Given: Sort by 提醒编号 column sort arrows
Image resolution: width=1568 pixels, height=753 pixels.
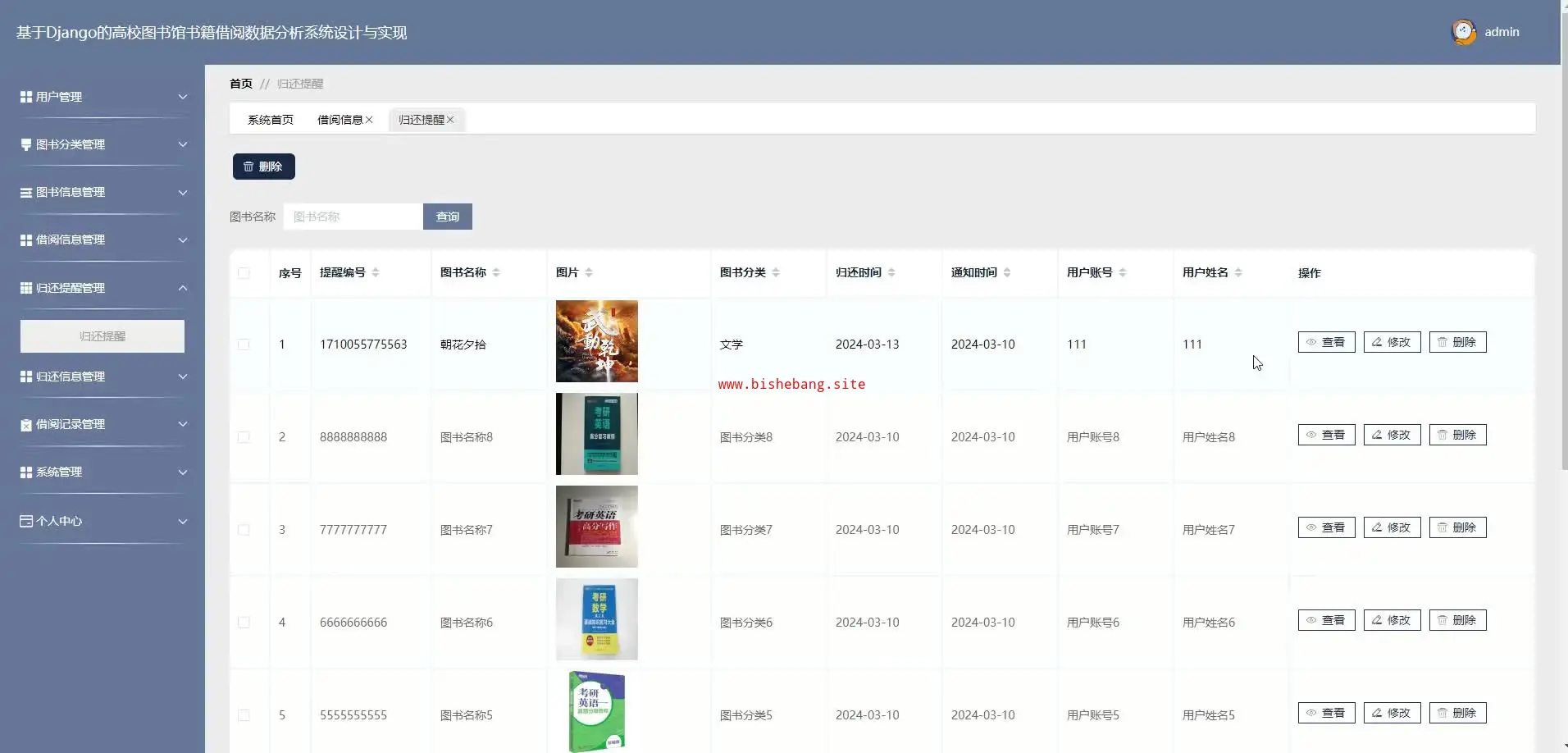Looking at the screenshot, I should click(376, 272).
